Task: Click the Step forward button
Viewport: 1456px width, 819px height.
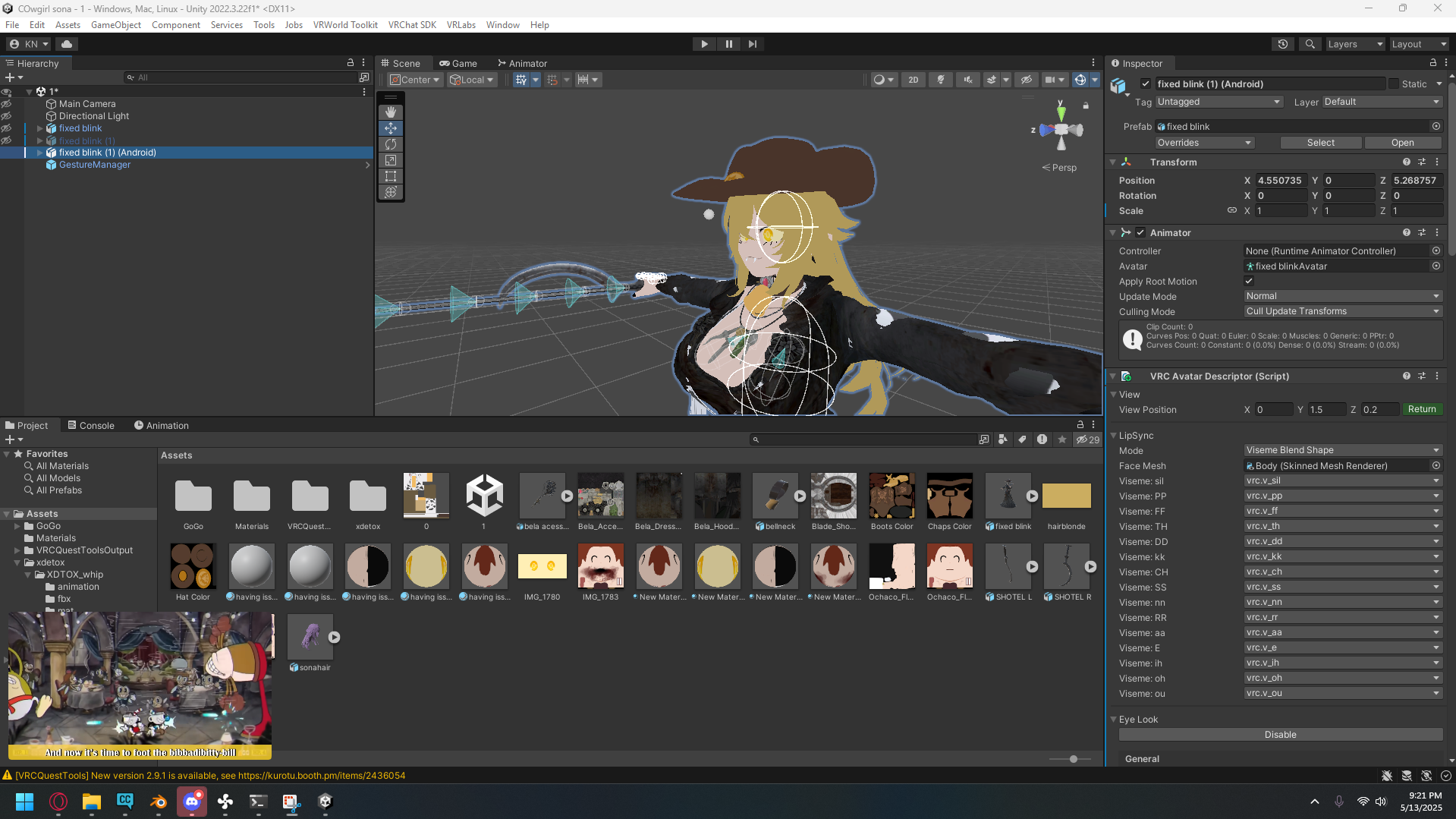Action: coord(752,44)
